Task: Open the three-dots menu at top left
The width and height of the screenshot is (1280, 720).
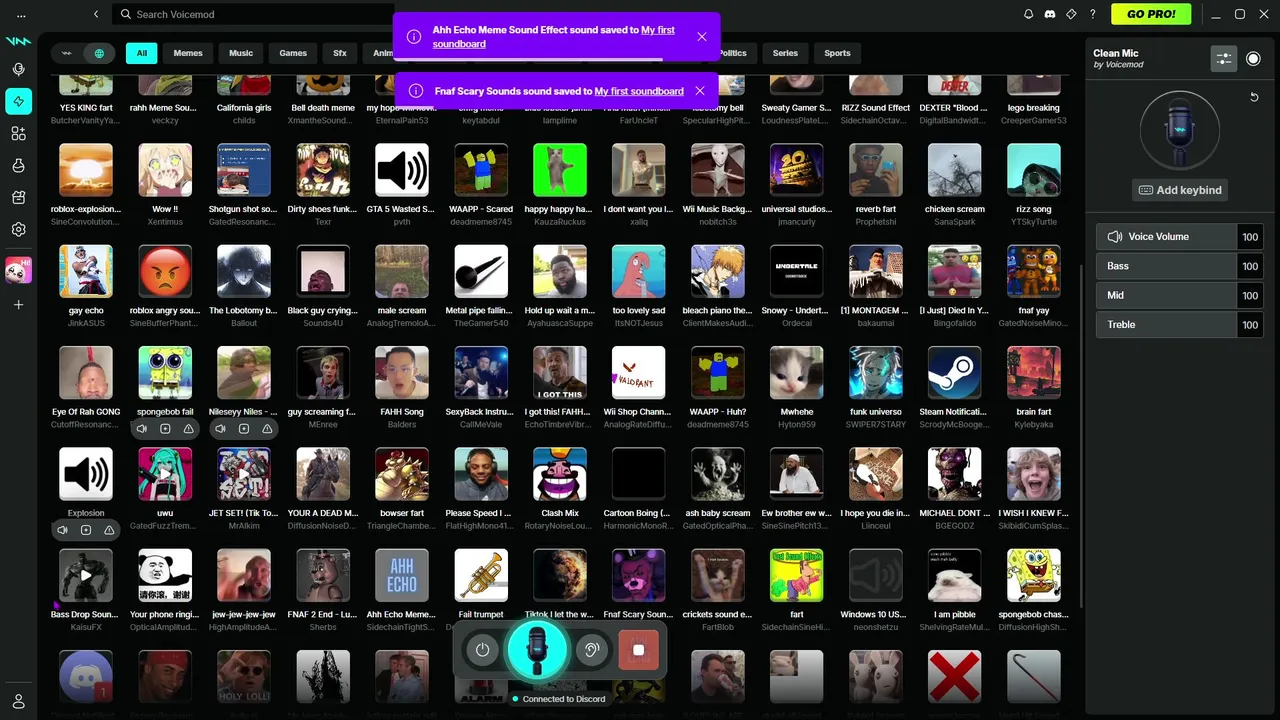Action: pos(21,15)
